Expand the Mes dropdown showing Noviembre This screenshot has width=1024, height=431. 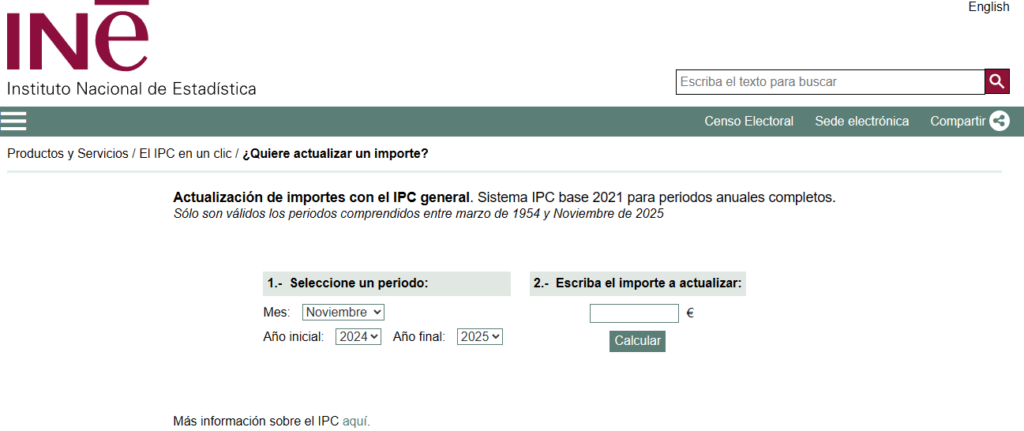343,313
